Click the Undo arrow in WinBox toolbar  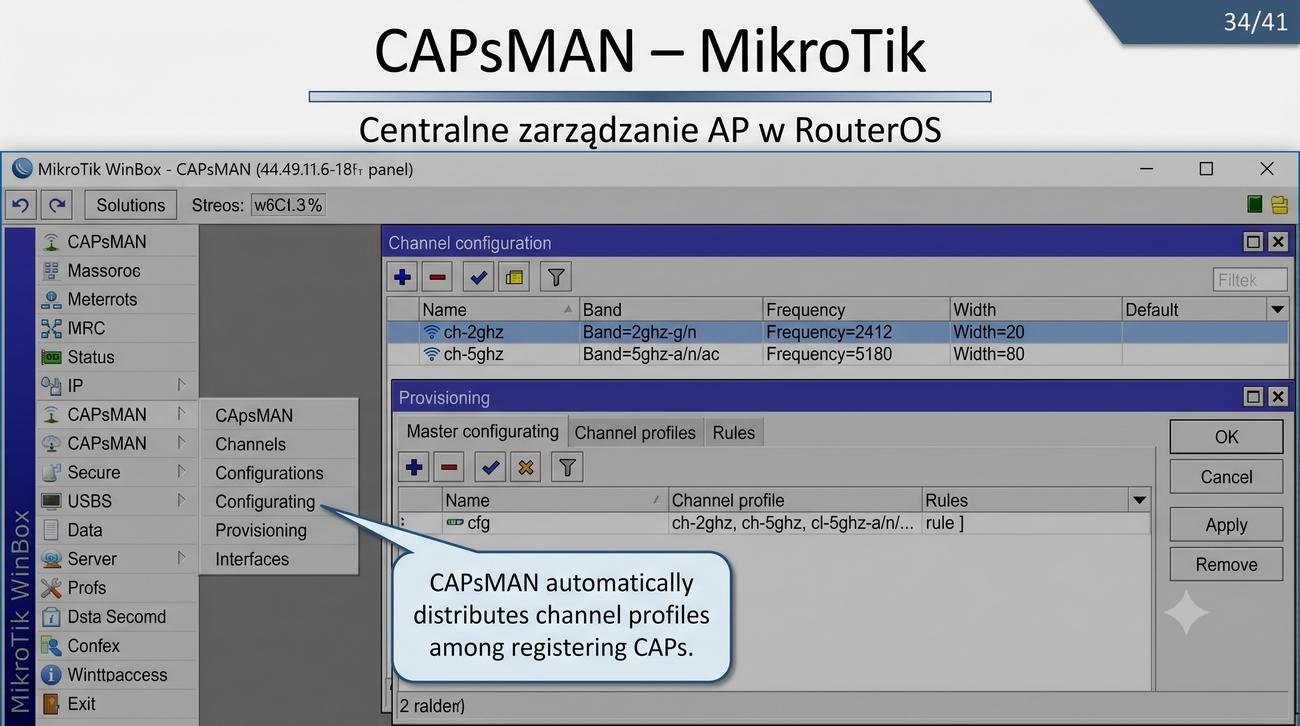(x=21, y=205)
